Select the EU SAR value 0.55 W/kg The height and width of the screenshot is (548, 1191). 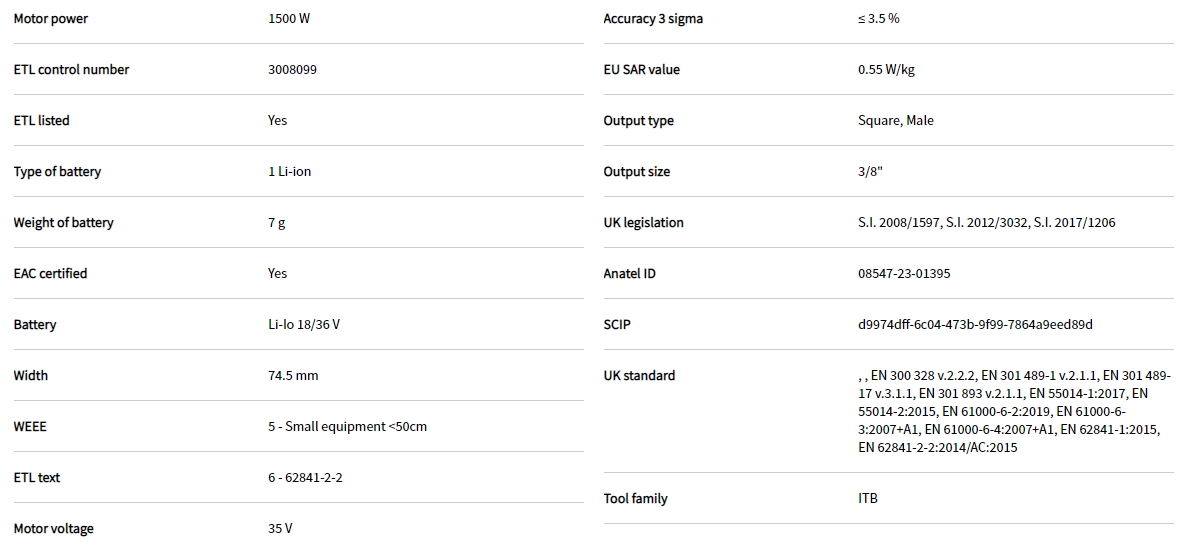886,70
